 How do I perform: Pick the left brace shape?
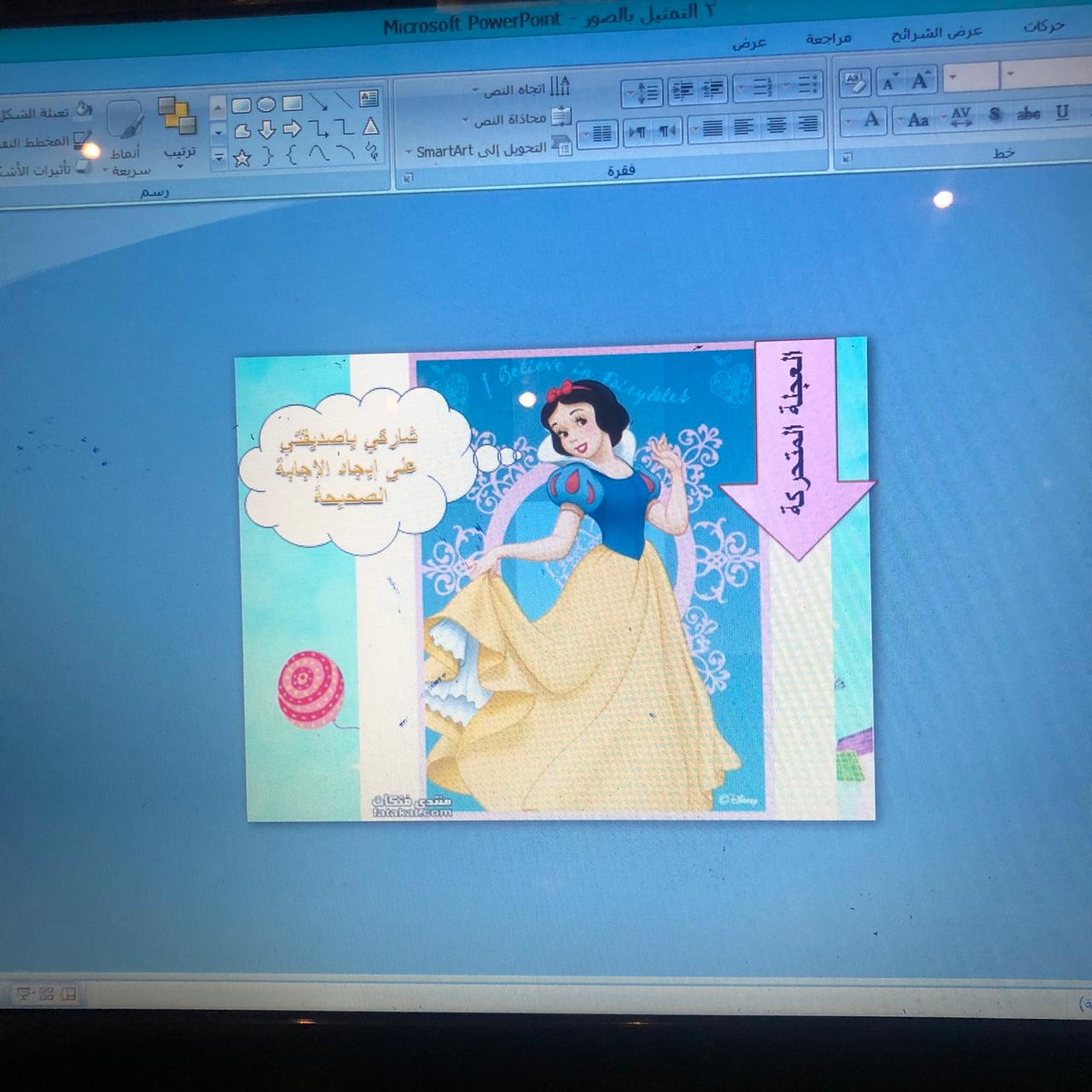[292, 155]
